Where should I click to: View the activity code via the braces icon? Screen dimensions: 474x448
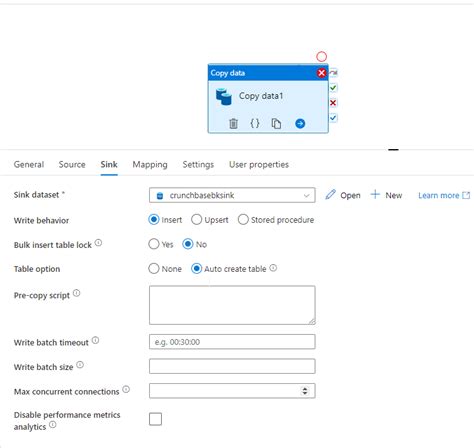(255, 123)
